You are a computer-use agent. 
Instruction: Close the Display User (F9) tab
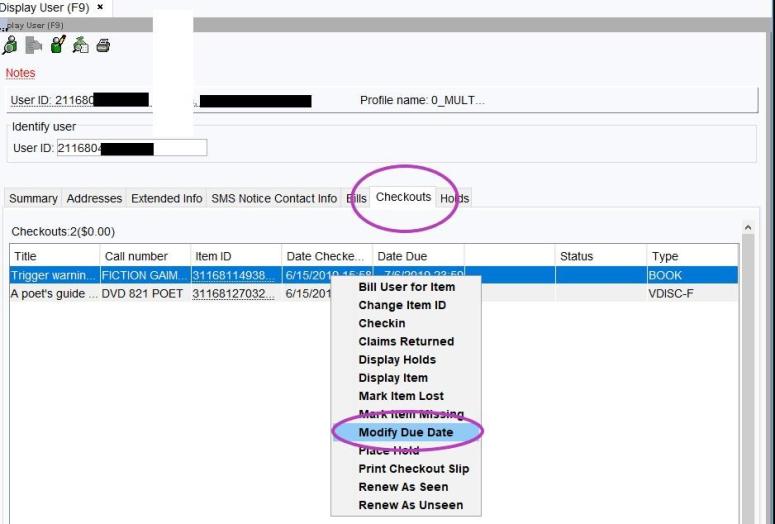pos(100,7)
